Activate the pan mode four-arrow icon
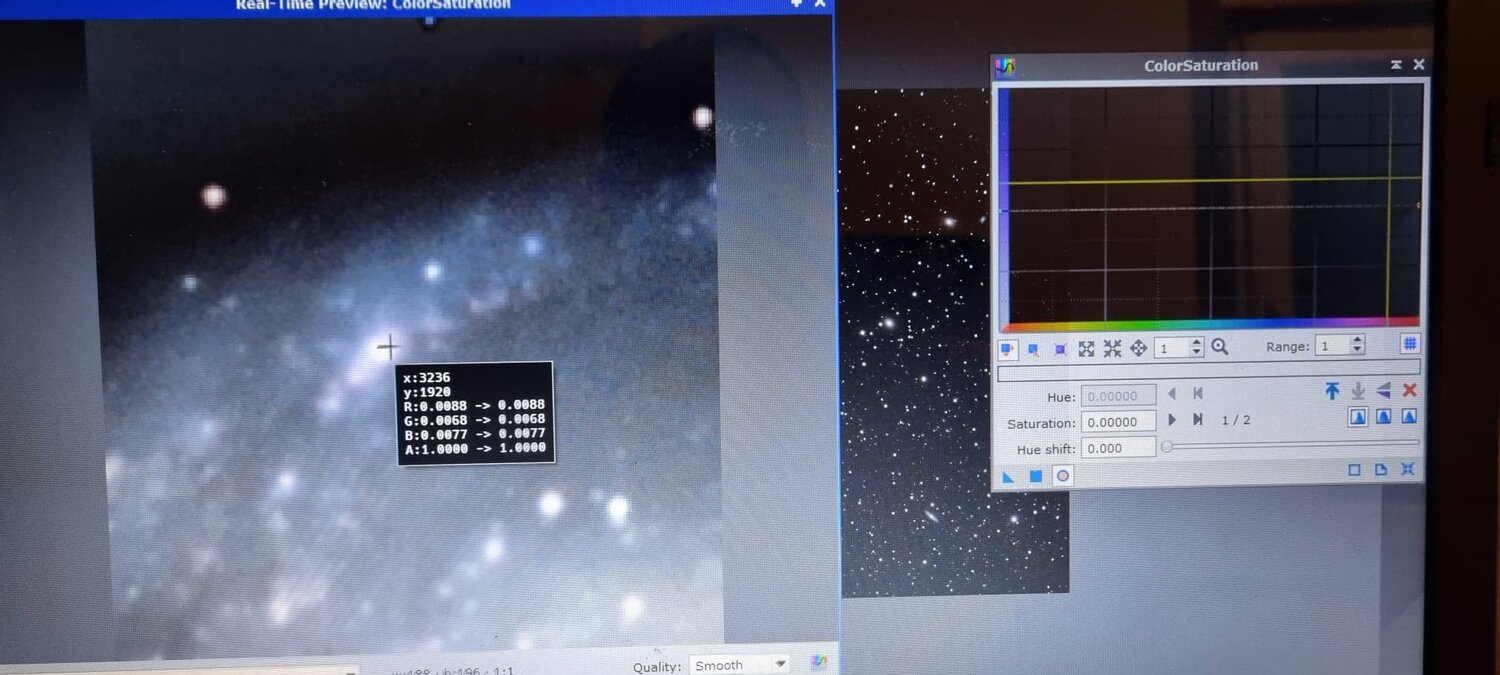Viewport: 1500px width, 675px height. point(1138,348)
